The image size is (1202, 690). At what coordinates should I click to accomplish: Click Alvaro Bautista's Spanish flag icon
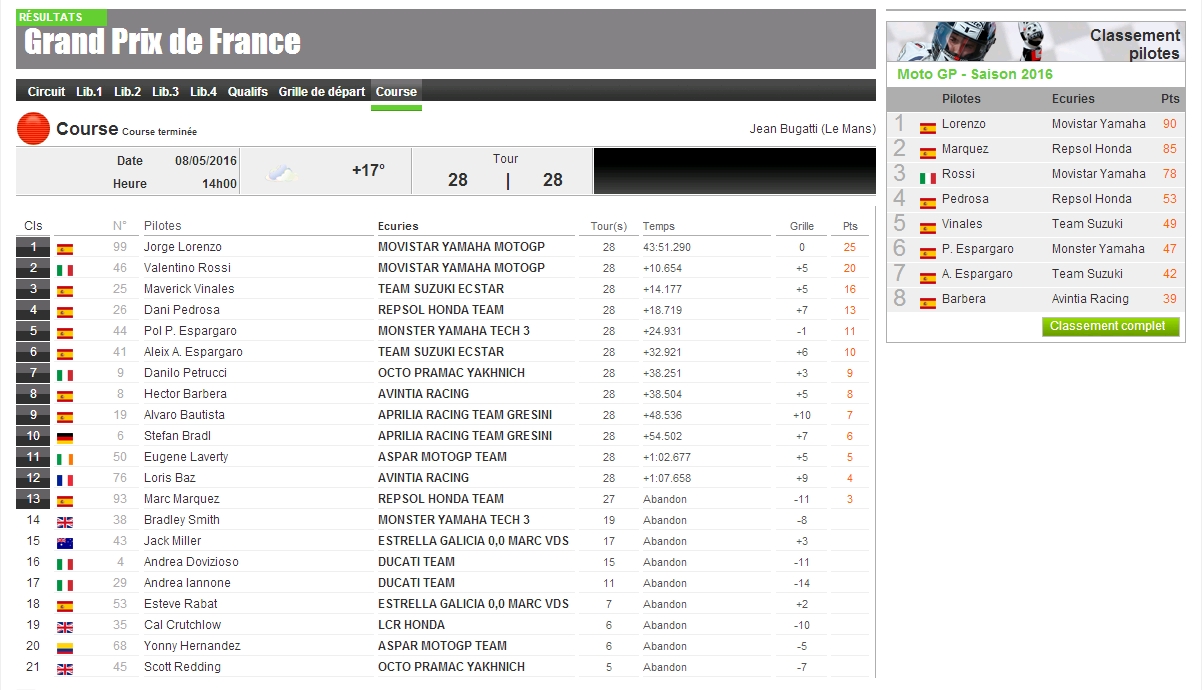(65, 416)
